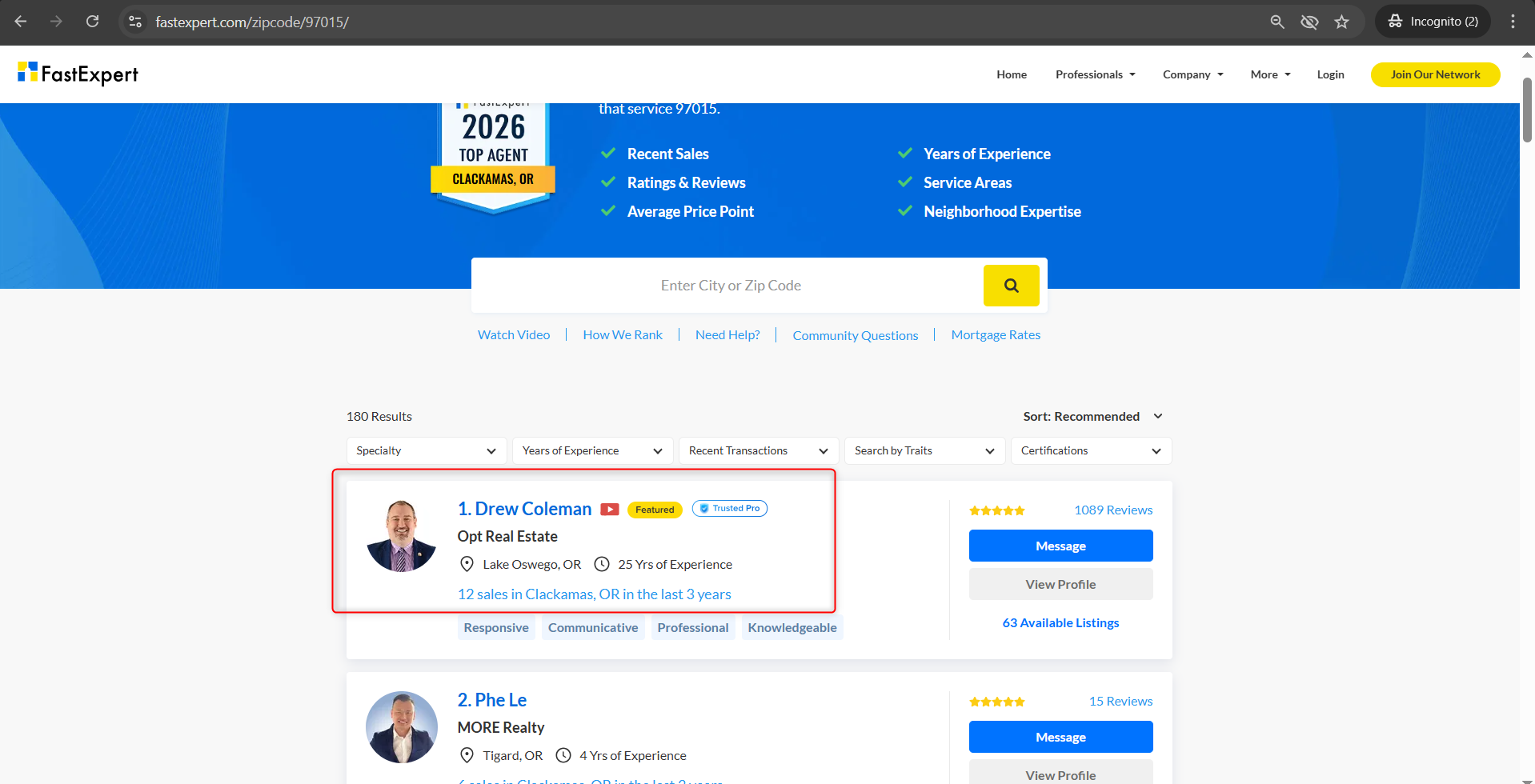Viewport: 1535px width, 784px height.
Task: Click the yellow search magnifier button
Action: pos(1011,286)
